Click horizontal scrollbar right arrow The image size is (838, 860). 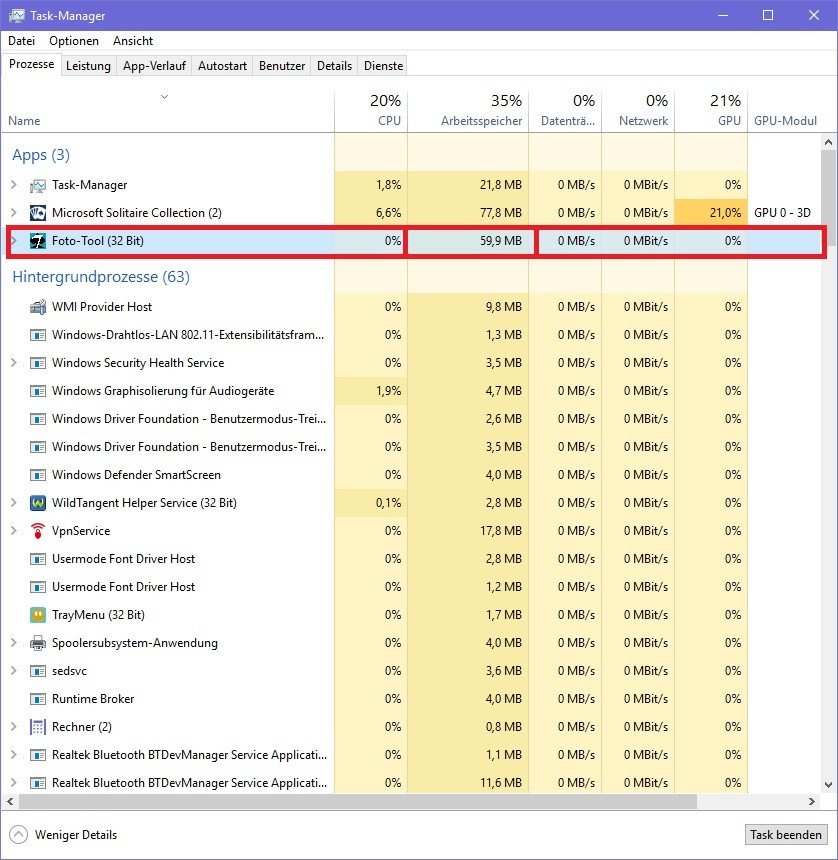[812, 801]
